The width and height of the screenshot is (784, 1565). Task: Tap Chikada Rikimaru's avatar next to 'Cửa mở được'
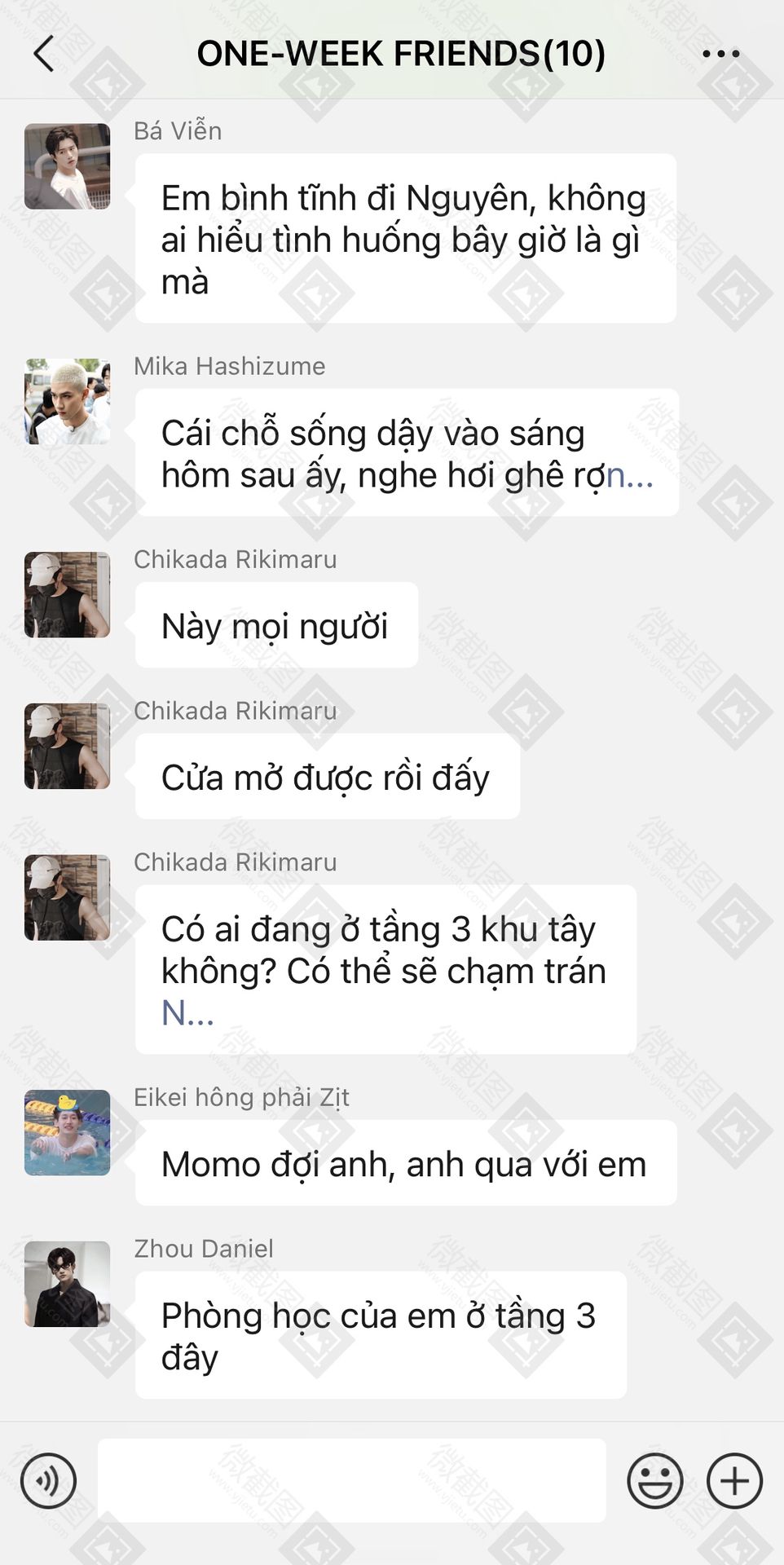(x=67, y=746)
